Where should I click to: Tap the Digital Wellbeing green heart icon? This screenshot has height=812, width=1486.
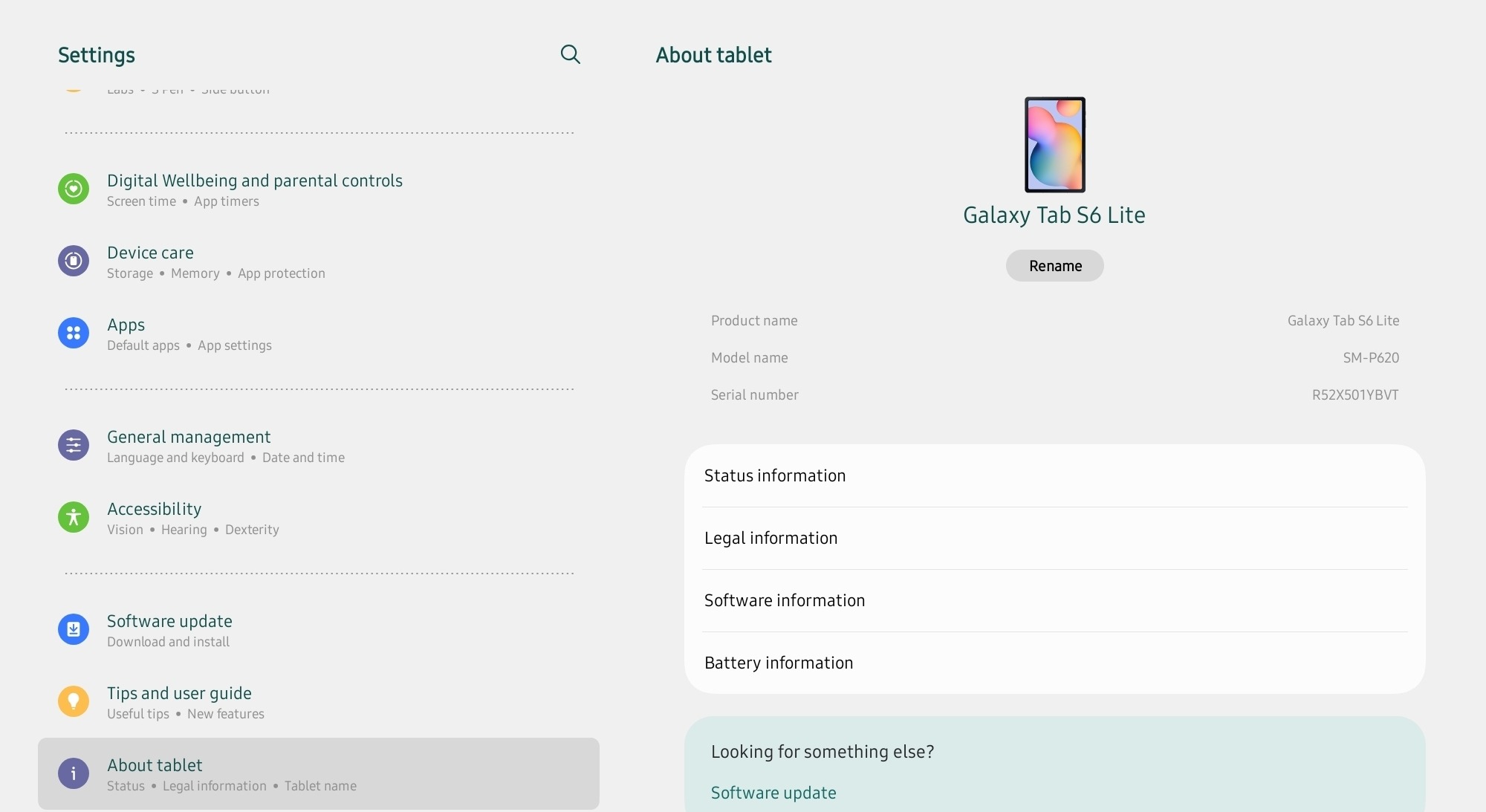(x=74, y=189)
